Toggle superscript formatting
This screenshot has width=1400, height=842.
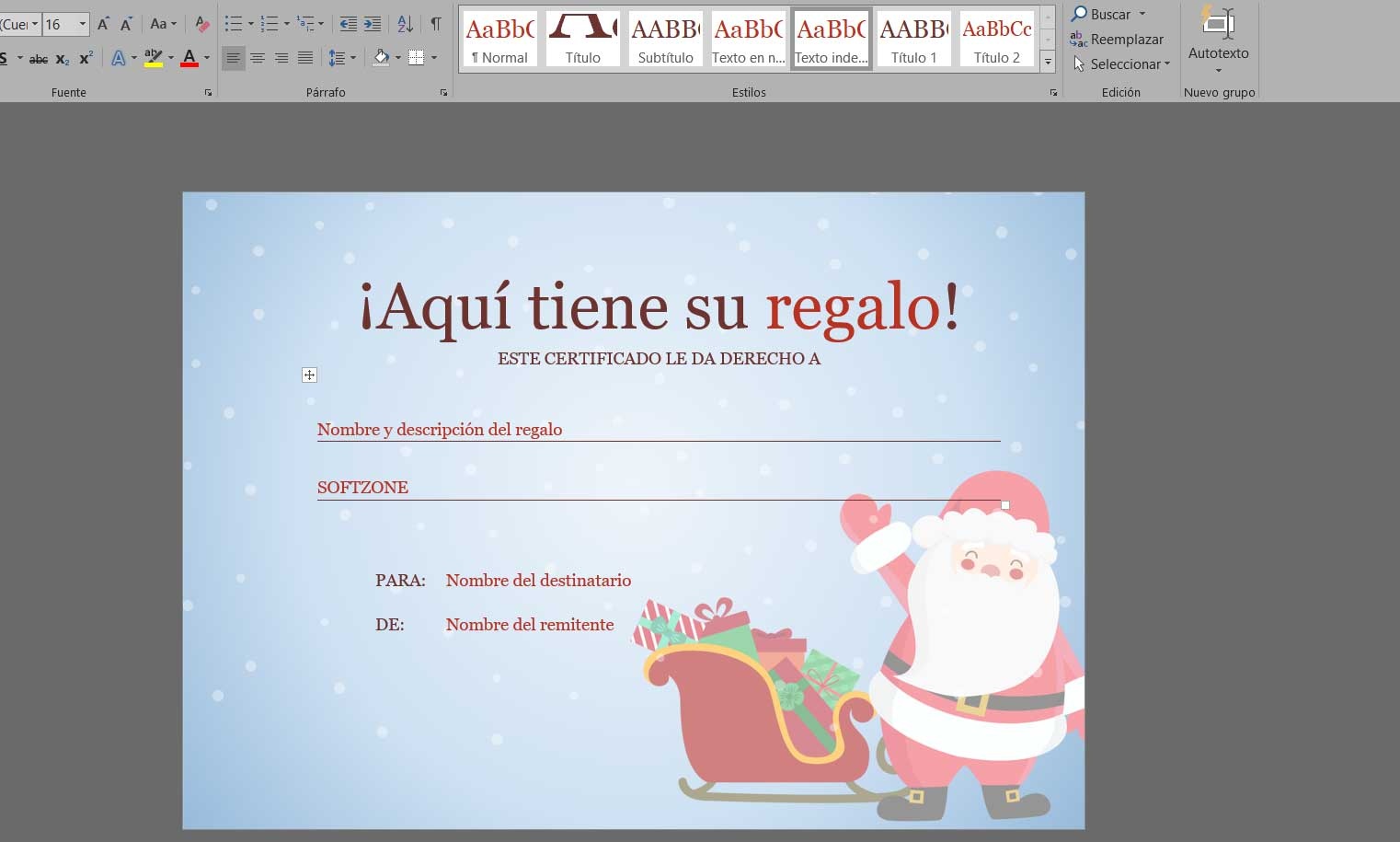pyautogui.click(x=86, y=59)
